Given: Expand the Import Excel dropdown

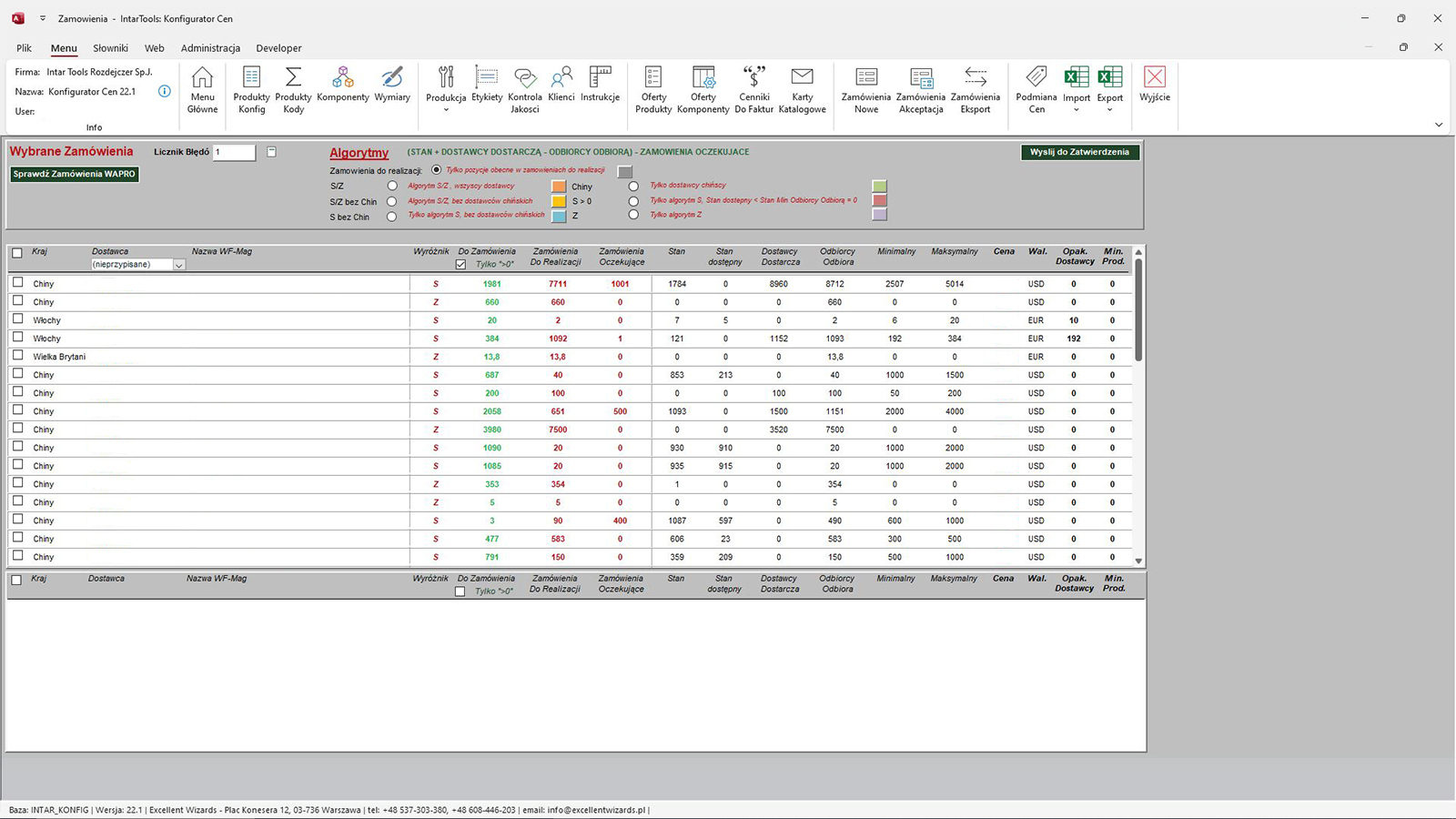Looking at the screenshot, I should coord(1076,109).
